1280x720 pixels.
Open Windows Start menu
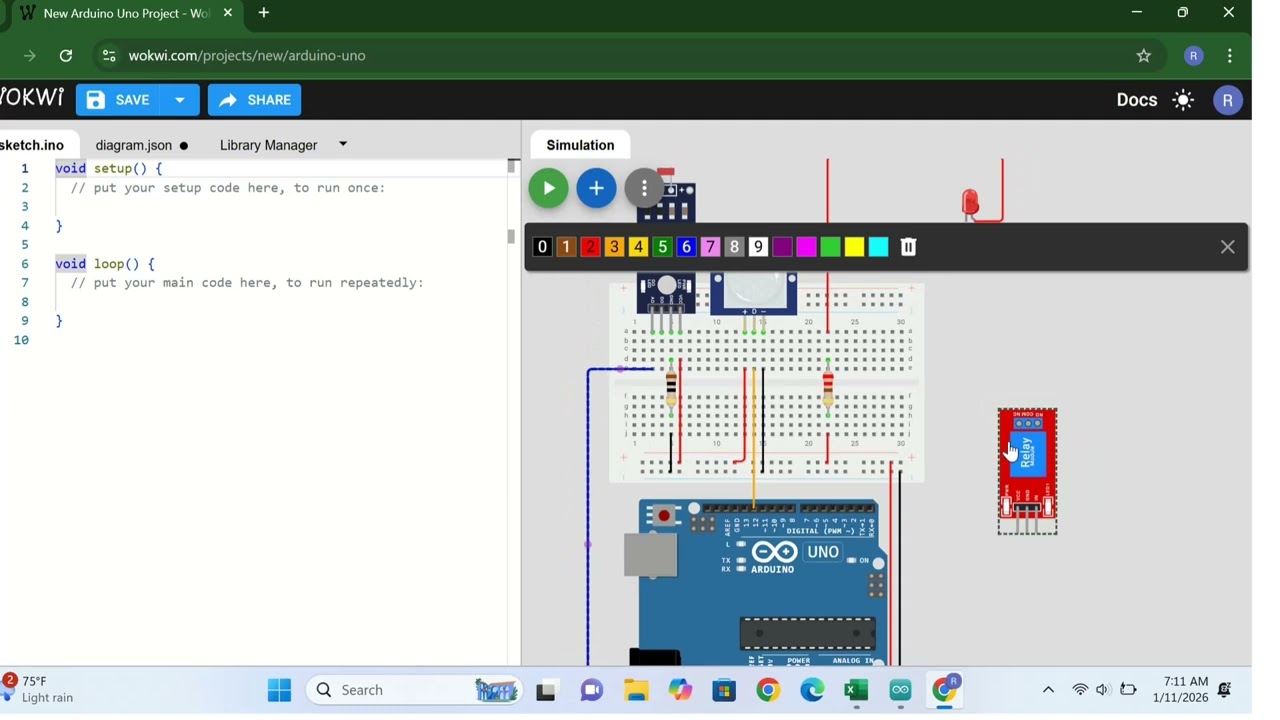coord(279,690)
